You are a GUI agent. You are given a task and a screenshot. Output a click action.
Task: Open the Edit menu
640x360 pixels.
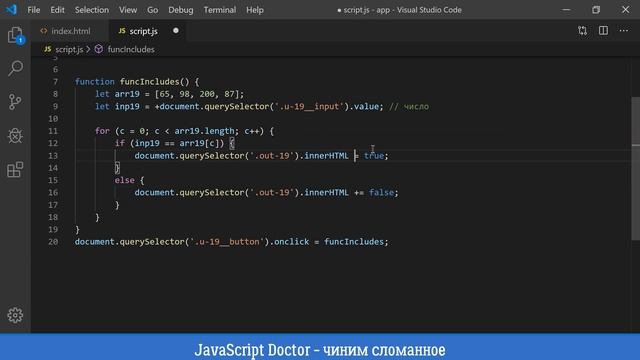click(57, 10)
